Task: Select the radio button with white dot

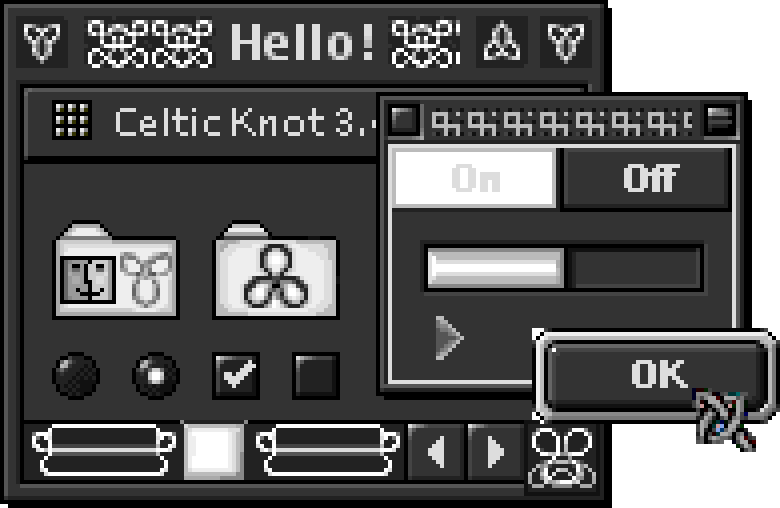Action: coord(156,376)
